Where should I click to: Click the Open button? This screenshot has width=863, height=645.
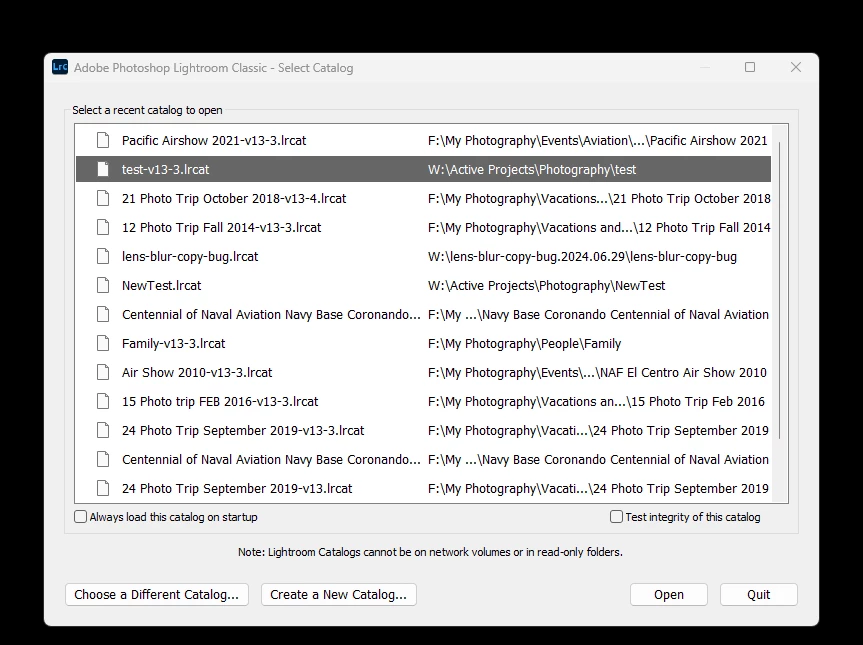(x=669, y=595)
